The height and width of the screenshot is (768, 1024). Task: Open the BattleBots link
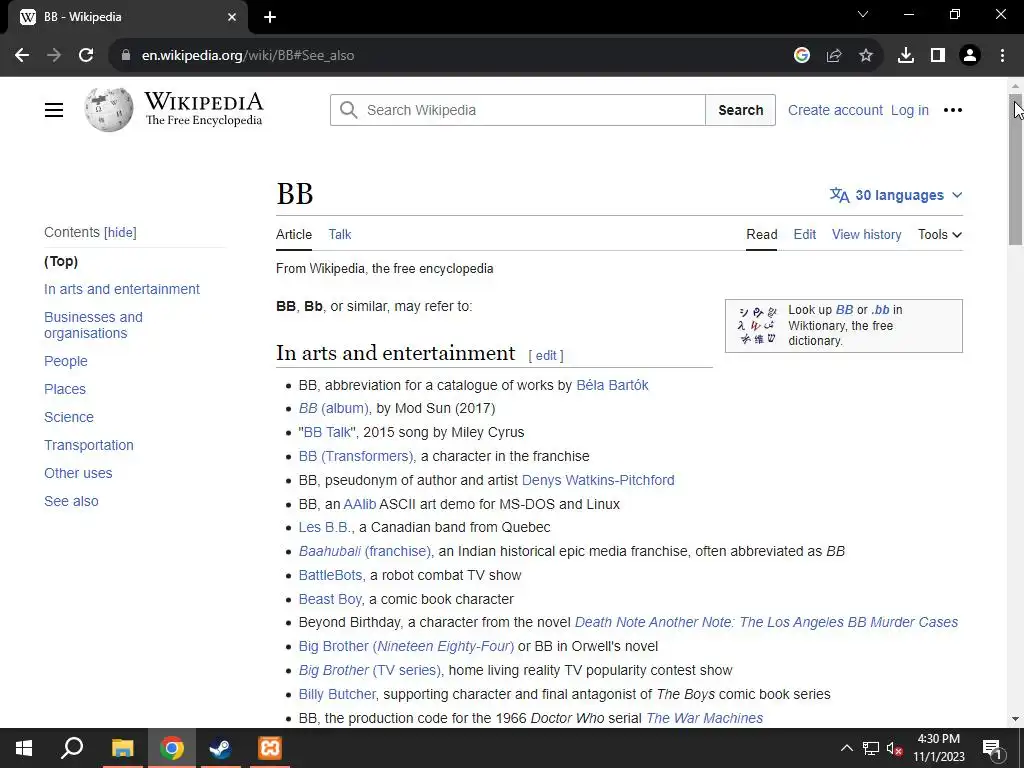[330, 575]
